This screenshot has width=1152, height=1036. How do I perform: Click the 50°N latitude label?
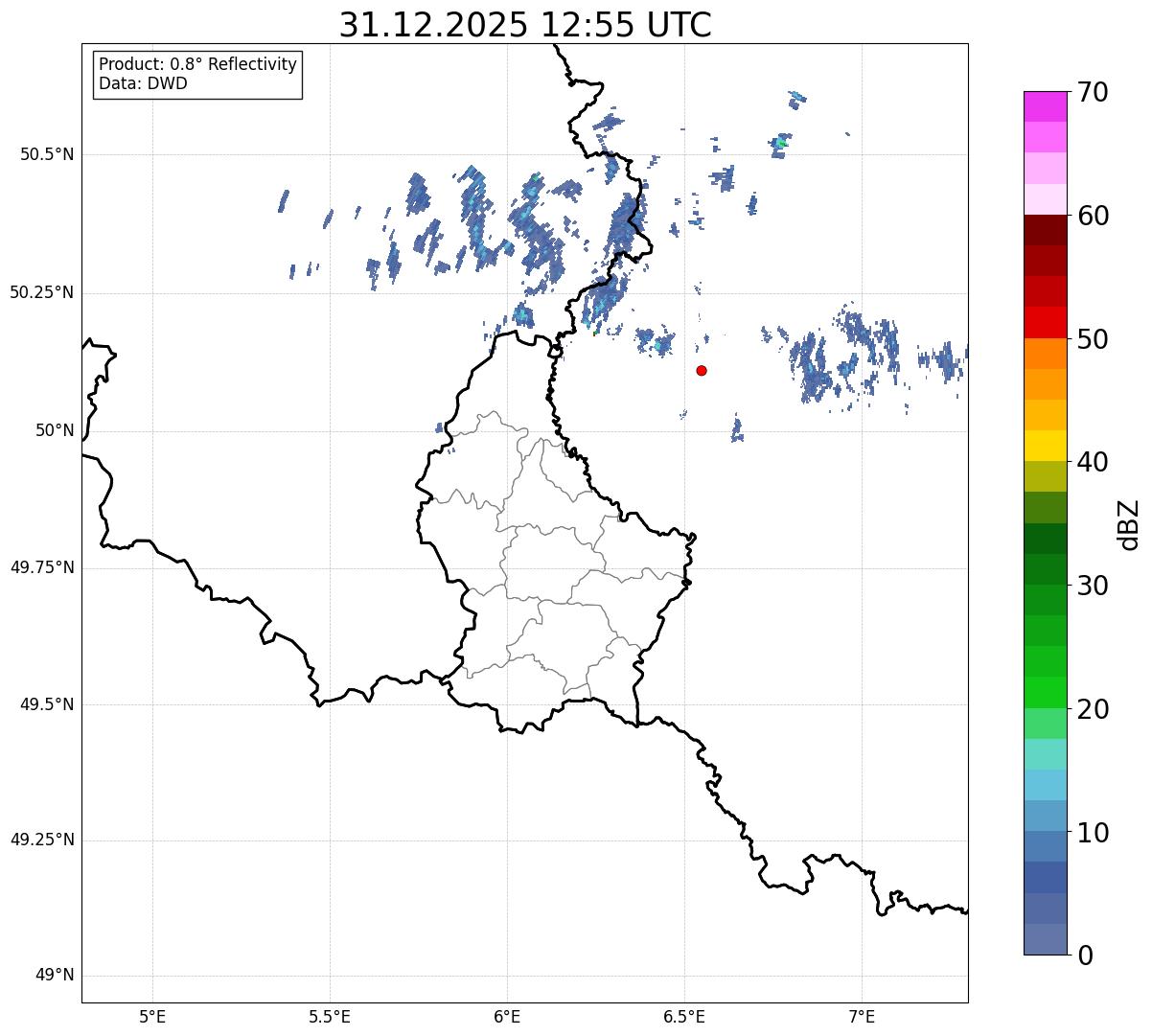(x=55, y=430)
